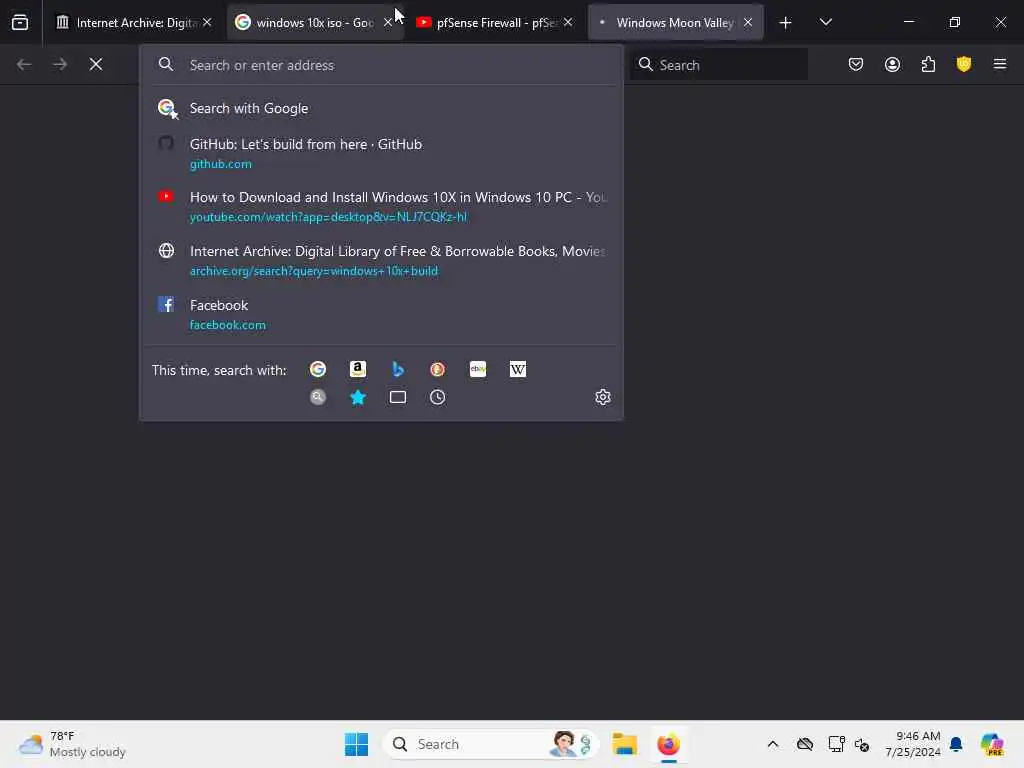
Task: Close the Internet Archive tab
Action: pos(207,22)
